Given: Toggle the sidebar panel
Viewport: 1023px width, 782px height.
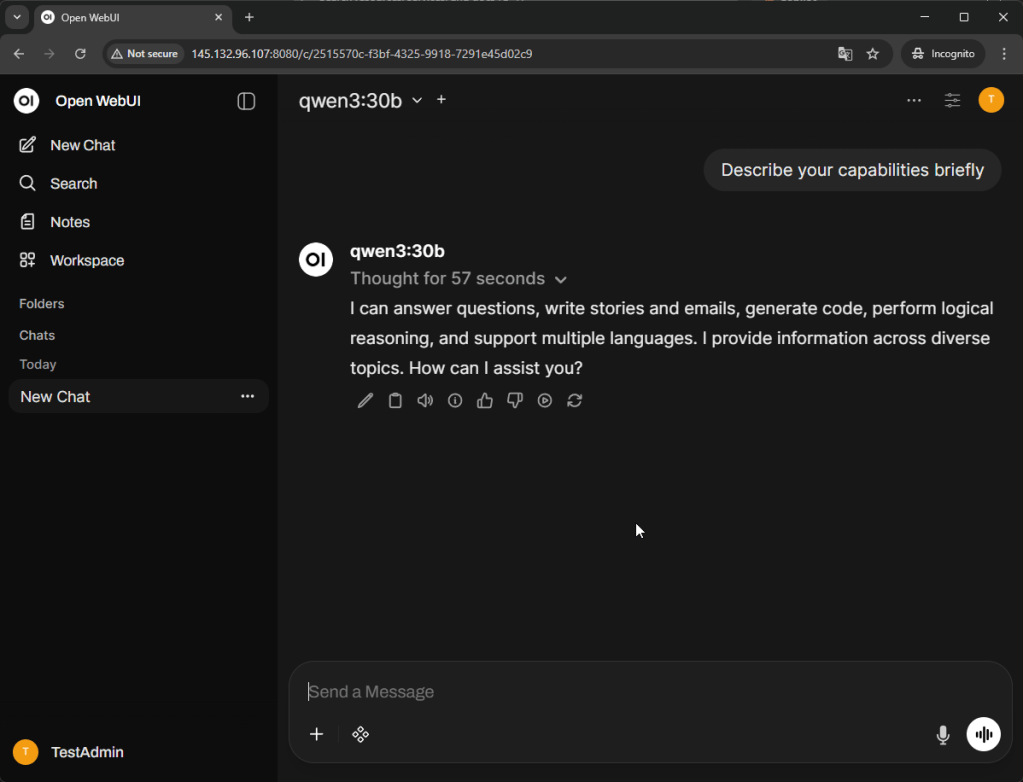Looking at the screenshot, I should 246,101.
